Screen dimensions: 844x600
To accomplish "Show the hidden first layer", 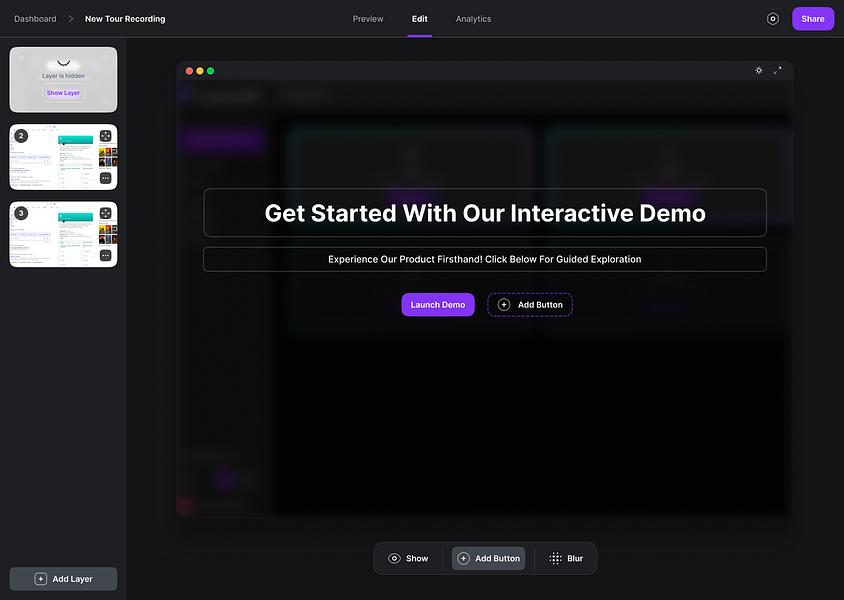I will pyautogui.click(x=63, y=92).
